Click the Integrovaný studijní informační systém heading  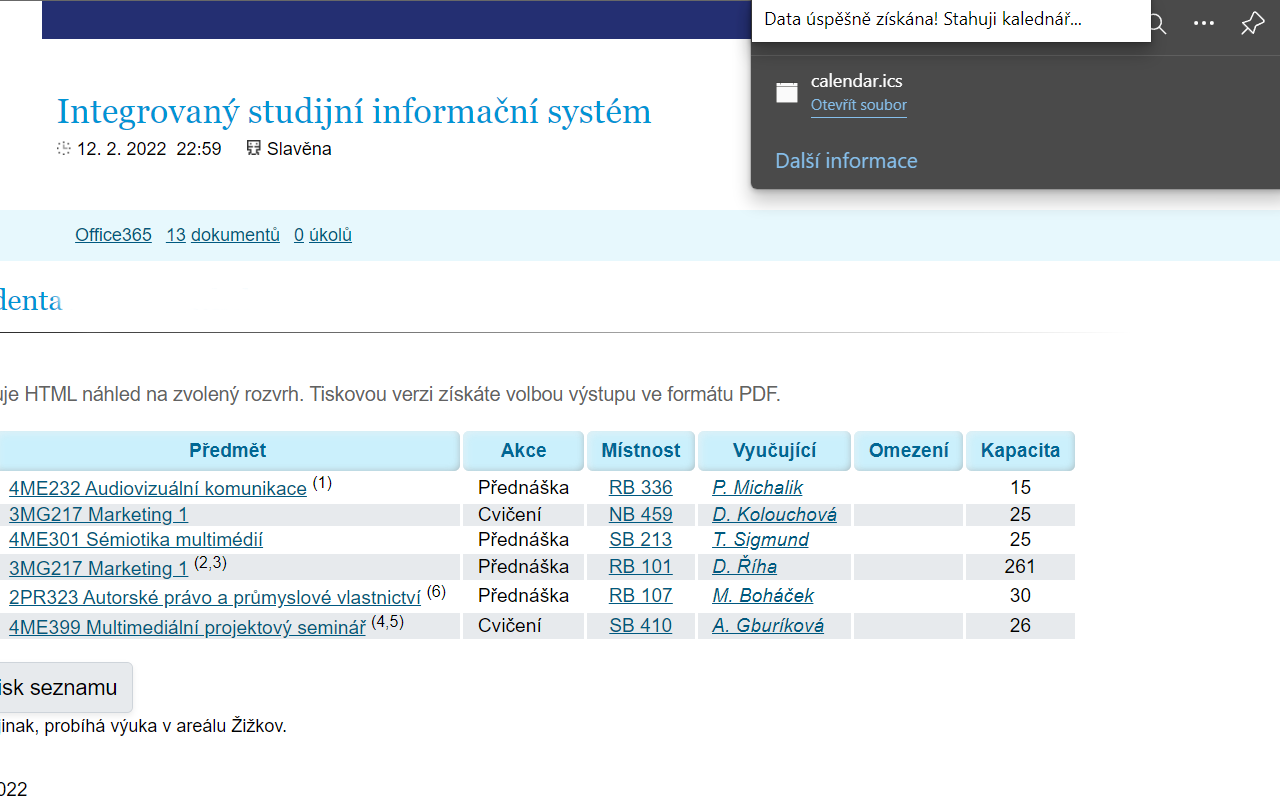[x=354, y=111]
